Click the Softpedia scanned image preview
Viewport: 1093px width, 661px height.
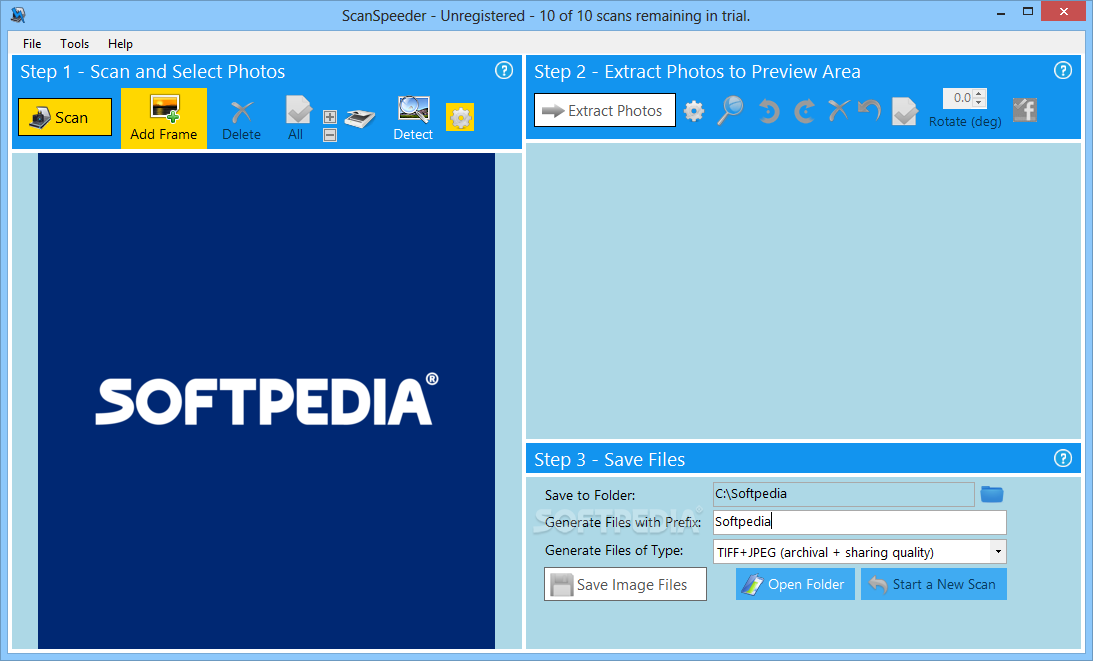[x=266, y=401]
